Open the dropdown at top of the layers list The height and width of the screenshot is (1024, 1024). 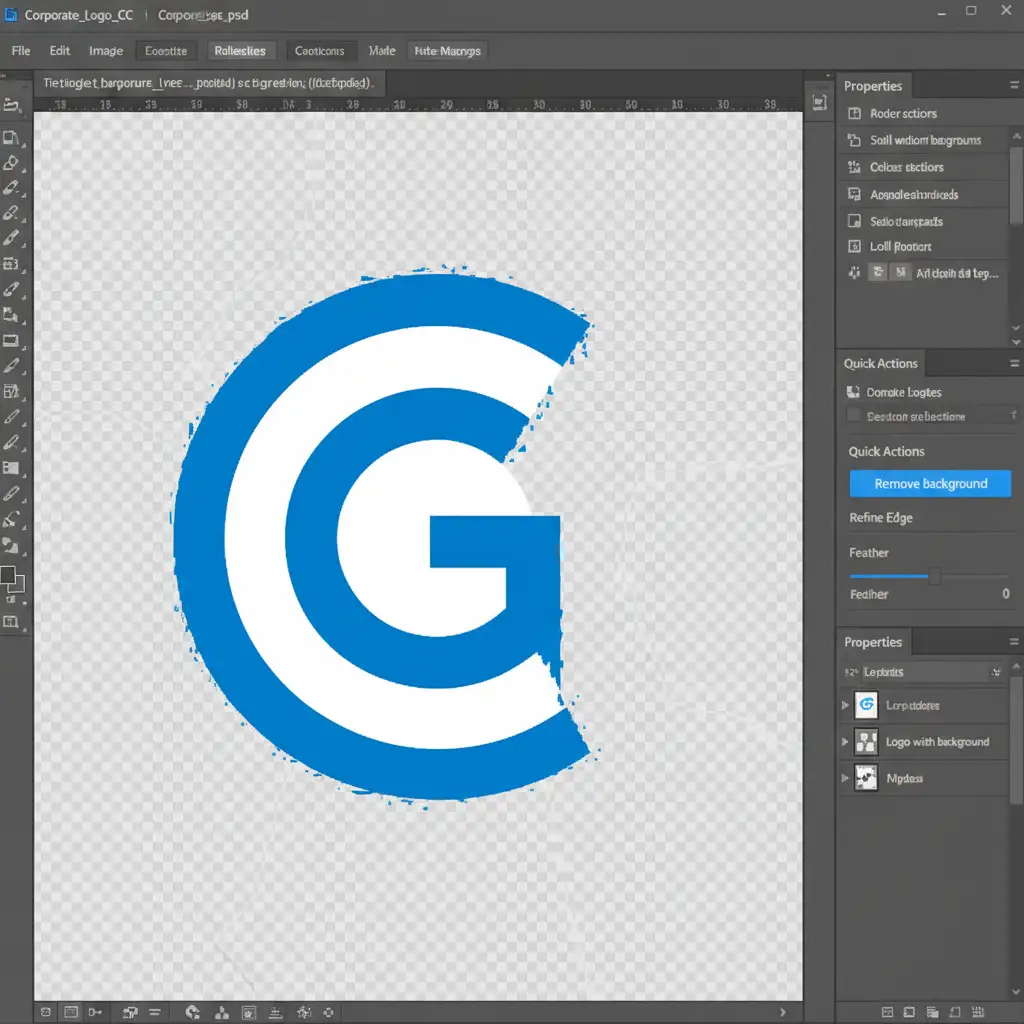point(995,672)
